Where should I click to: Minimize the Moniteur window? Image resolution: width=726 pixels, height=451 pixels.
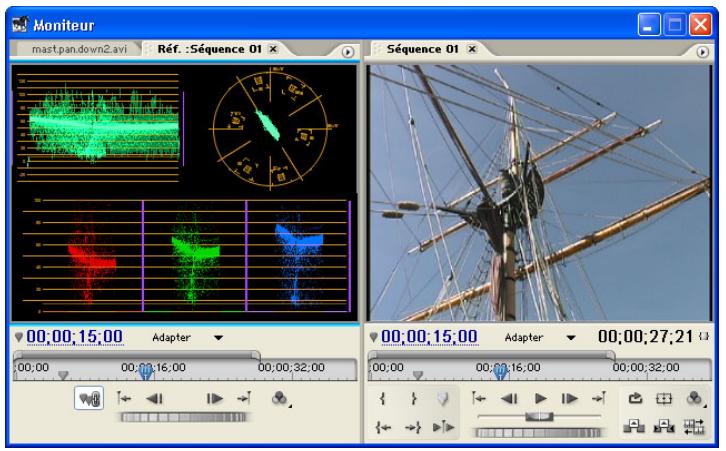point(649,25)
